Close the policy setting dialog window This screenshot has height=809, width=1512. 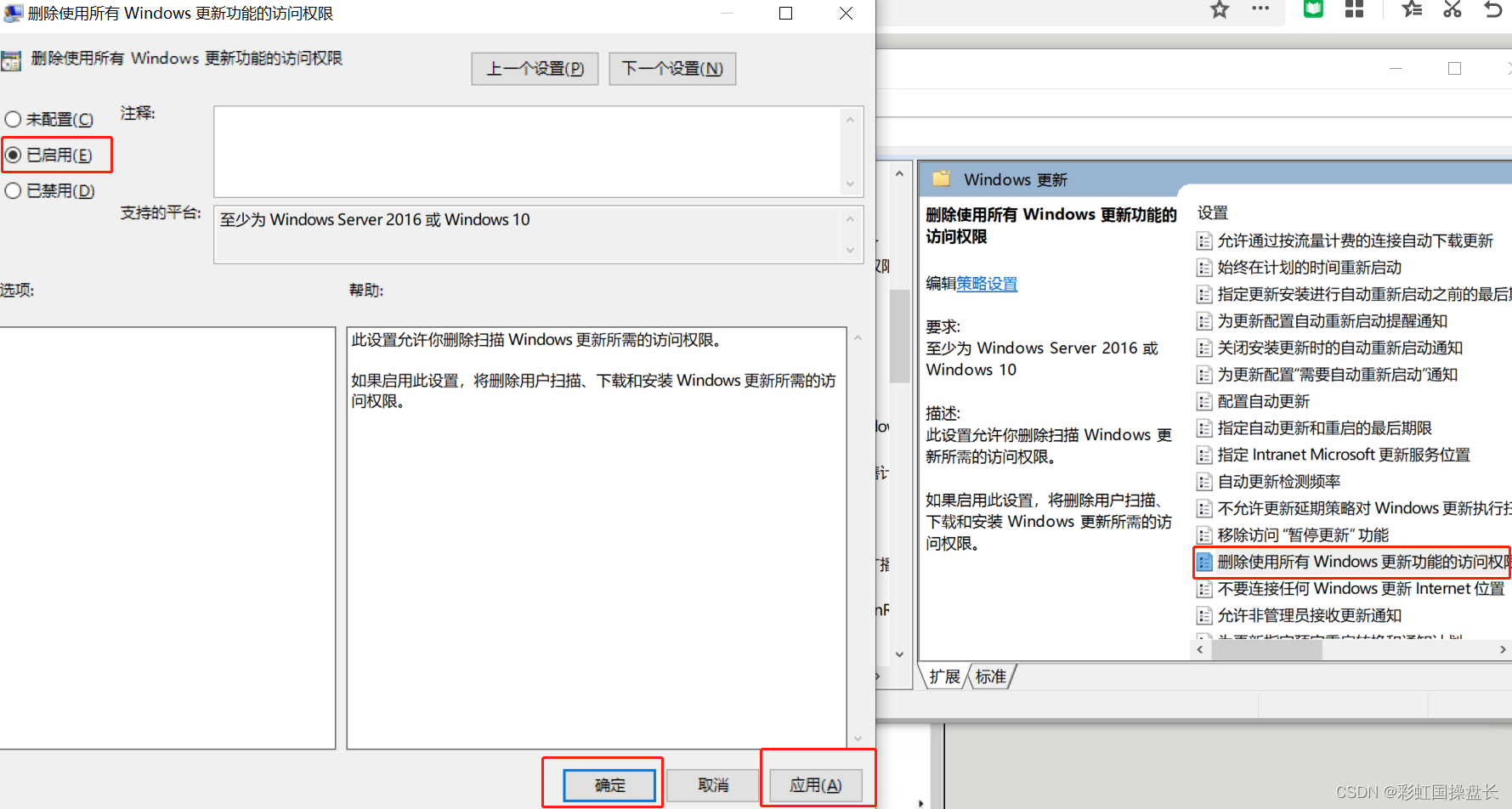click(x=846, y=14)
